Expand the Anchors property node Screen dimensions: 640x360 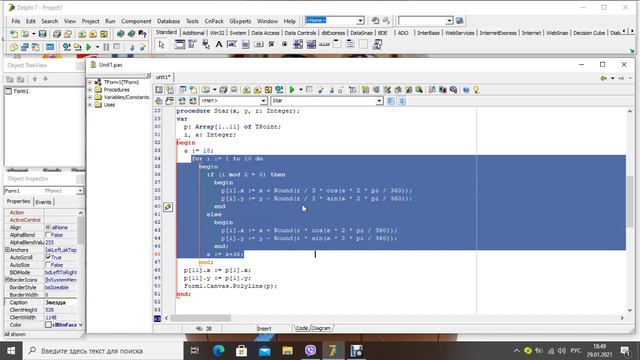click(7, 250)
